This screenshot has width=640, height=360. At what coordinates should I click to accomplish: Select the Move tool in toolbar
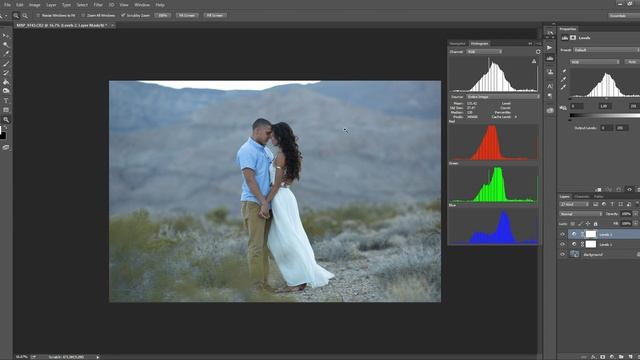click(6, 36)
